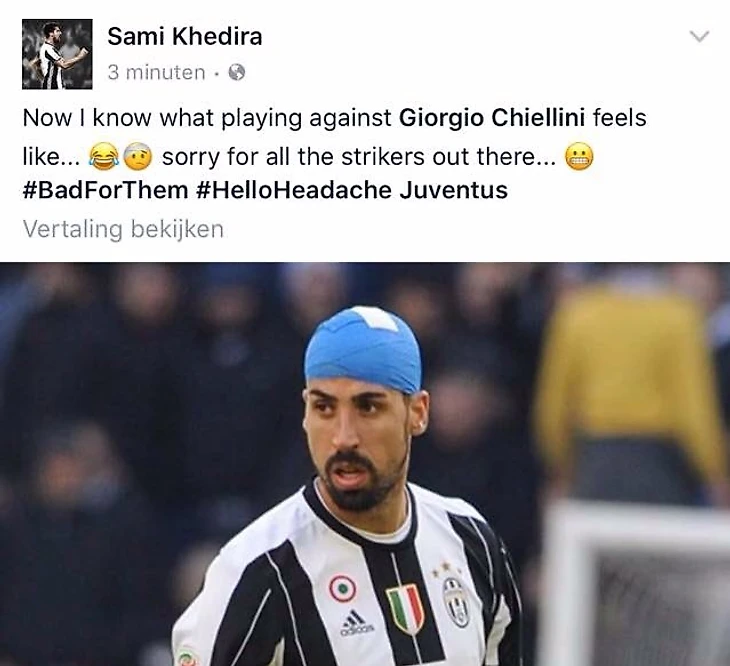Click the Coppa Italia roundel badge

(x=343, y=588)
